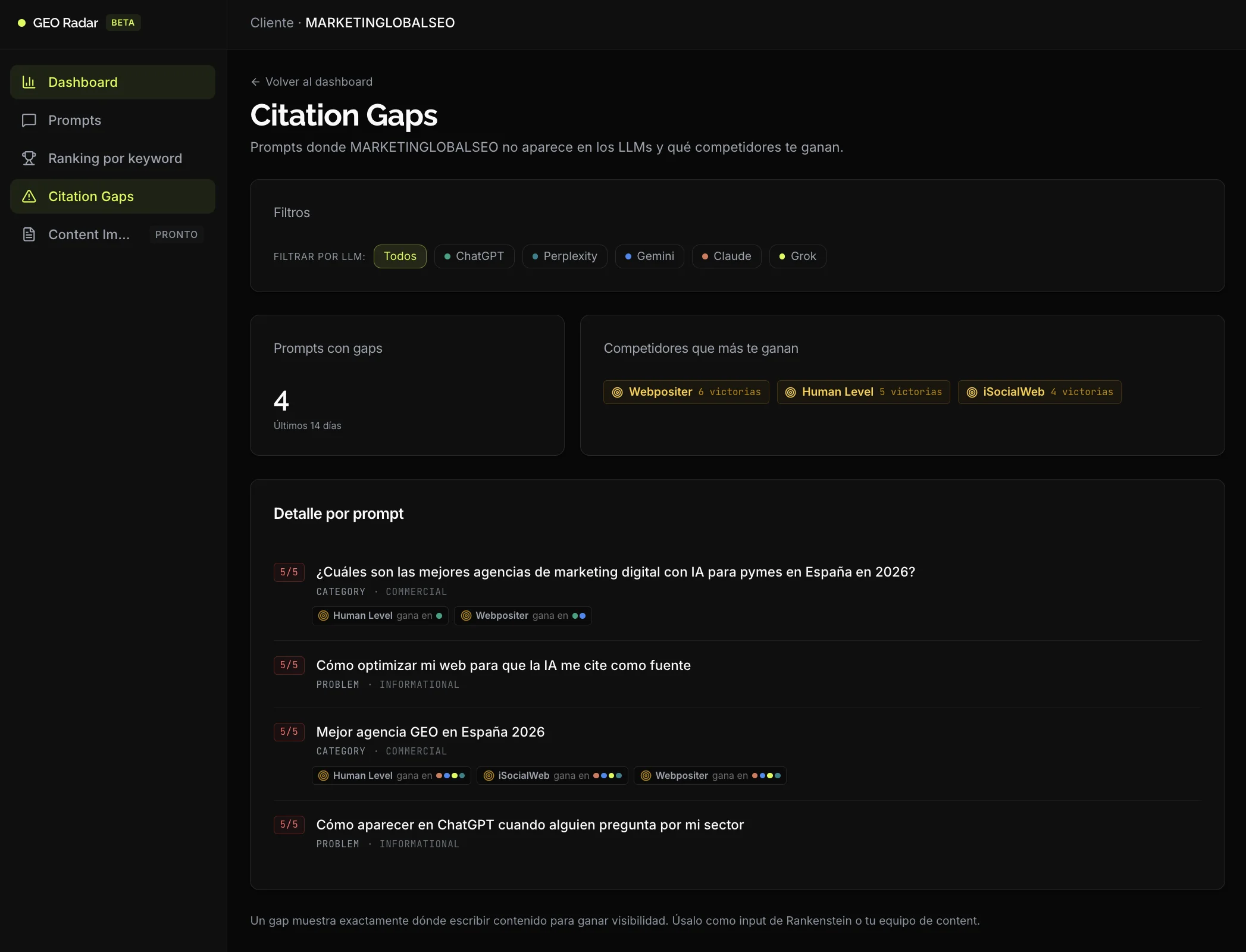1246x952 pixels.
Task: Expand the Cómo optimizar mi web prompt
Action: [503, 665]
